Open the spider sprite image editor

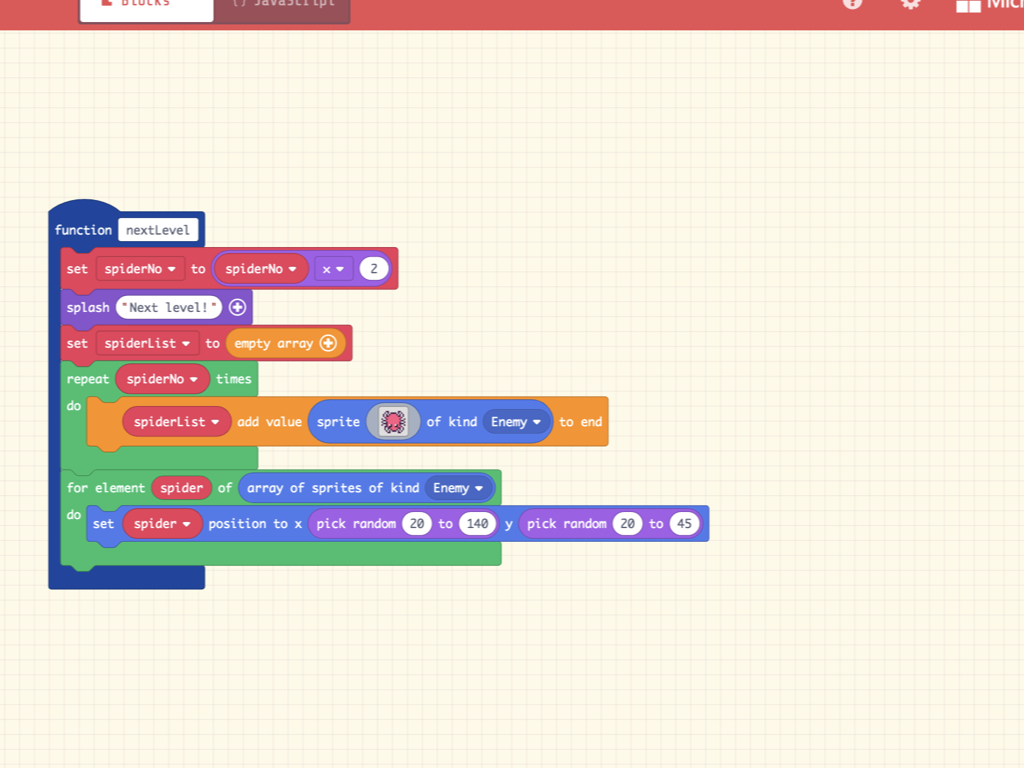pos(393,422)
